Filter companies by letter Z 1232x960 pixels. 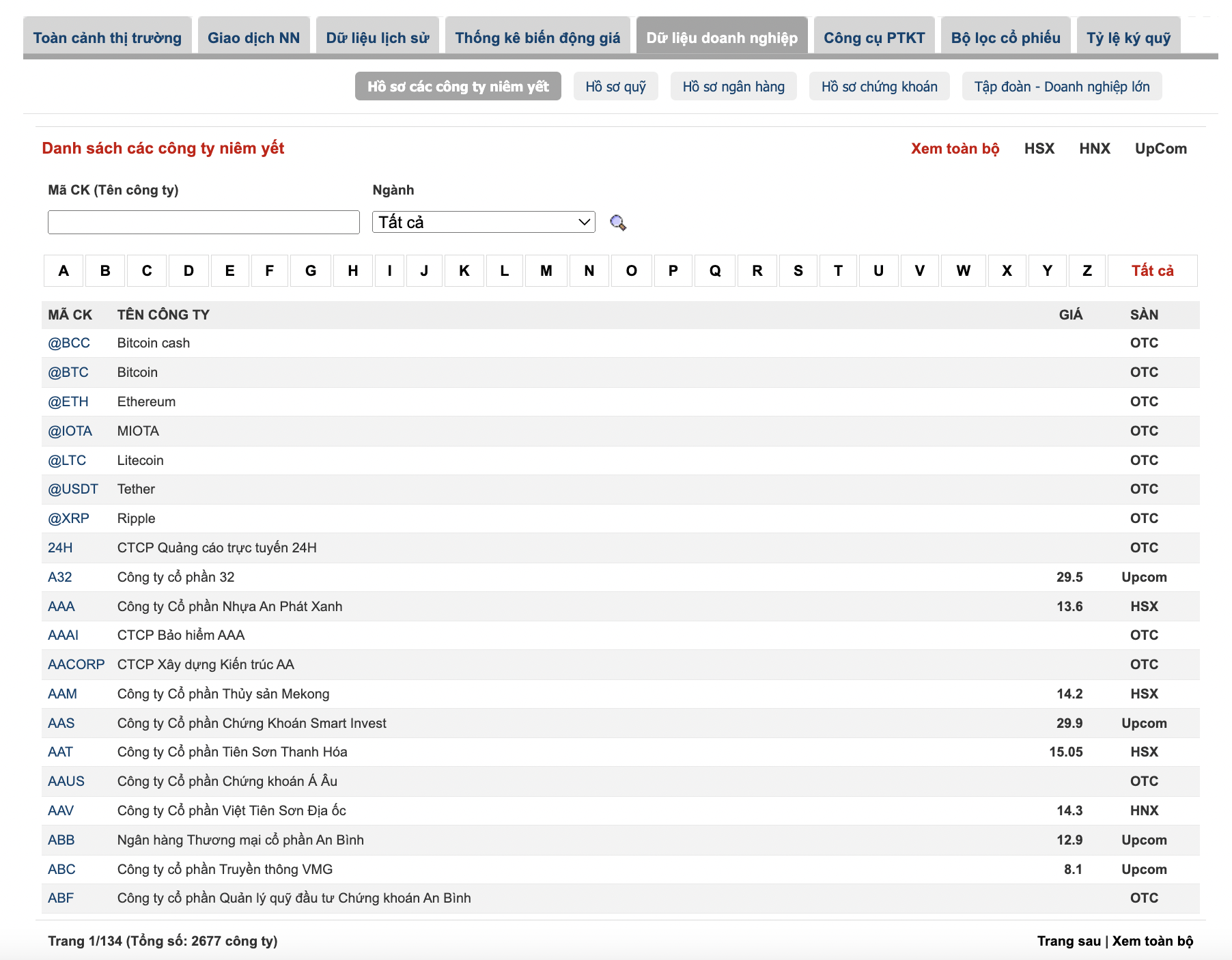coord(1087,270)
